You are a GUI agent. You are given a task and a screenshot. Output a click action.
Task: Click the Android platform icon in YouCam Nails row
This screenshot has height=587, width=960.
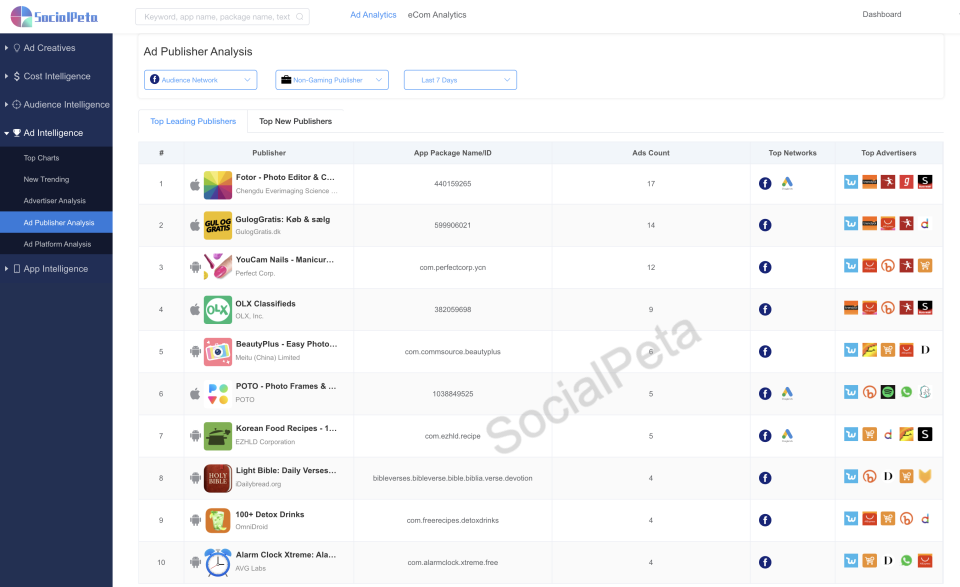(195, 267)
